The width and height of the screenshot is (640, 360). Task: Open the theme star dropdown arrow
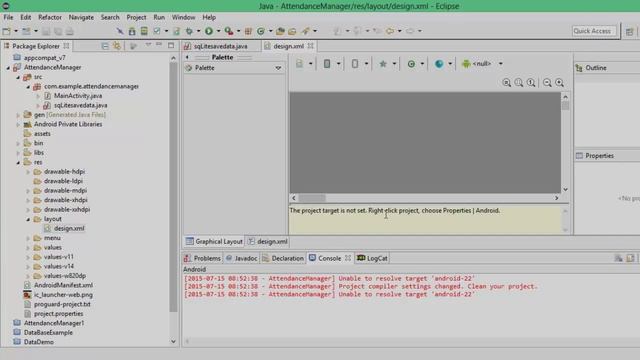coord(394,64)
